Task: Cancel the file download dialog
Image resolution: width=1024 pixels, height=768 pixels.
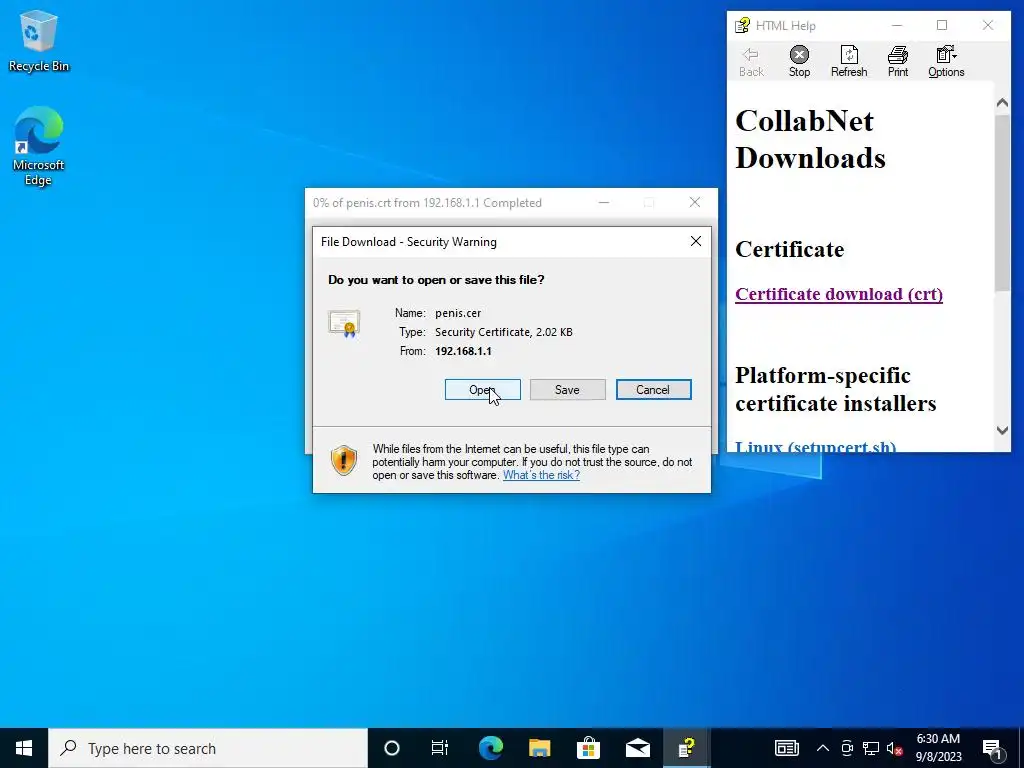Action: [653, 390]
